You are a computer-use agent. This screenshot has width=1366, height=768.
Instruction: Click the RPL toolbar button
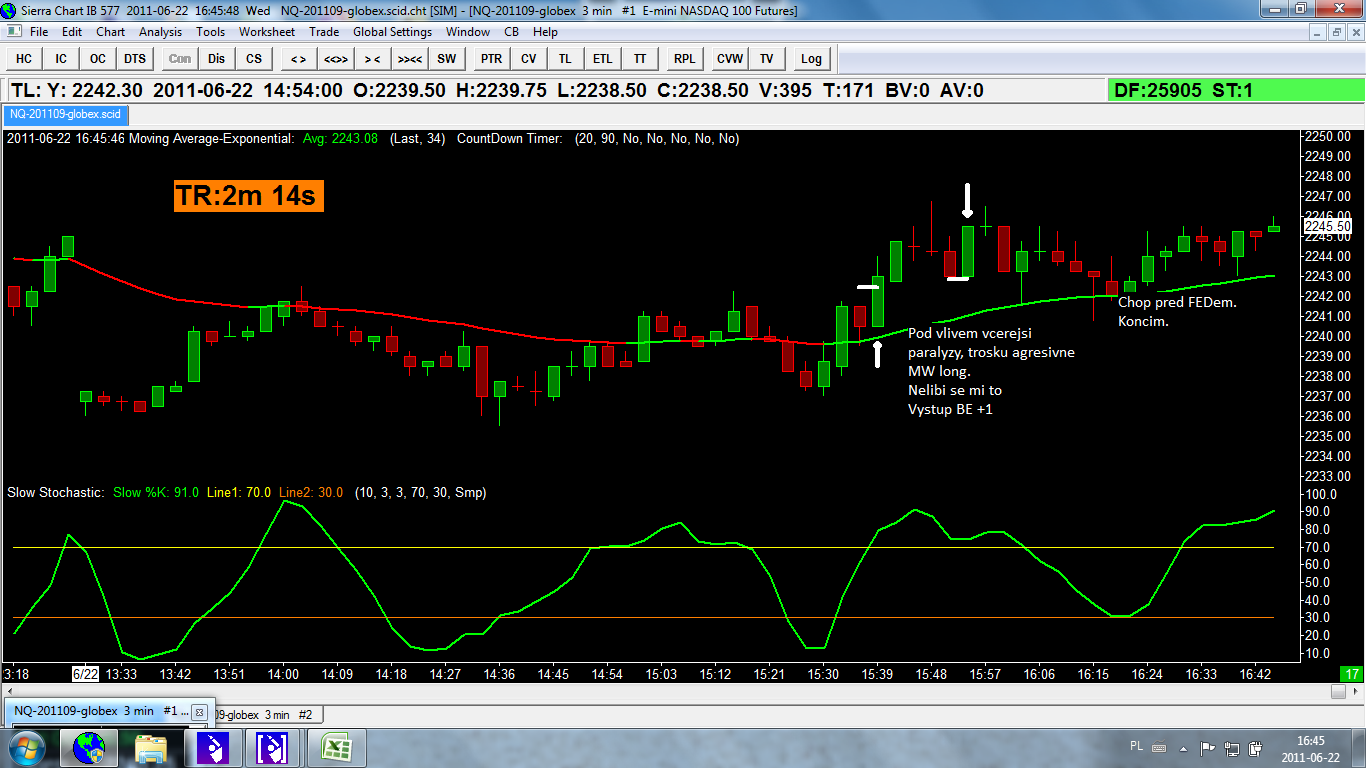point(684,59)
